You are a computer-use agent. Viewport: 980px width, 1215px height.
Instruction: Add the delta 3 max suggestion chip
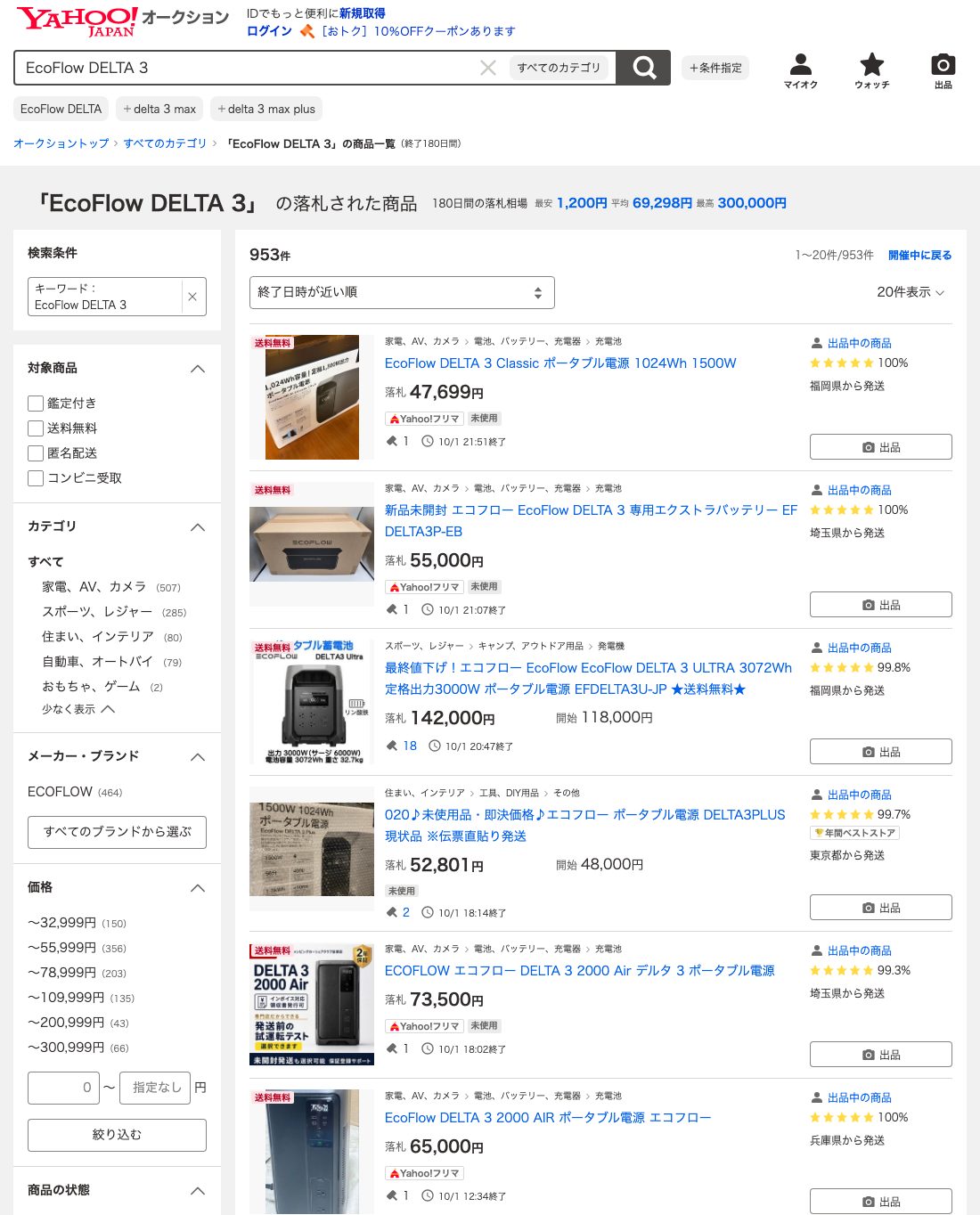159,109
